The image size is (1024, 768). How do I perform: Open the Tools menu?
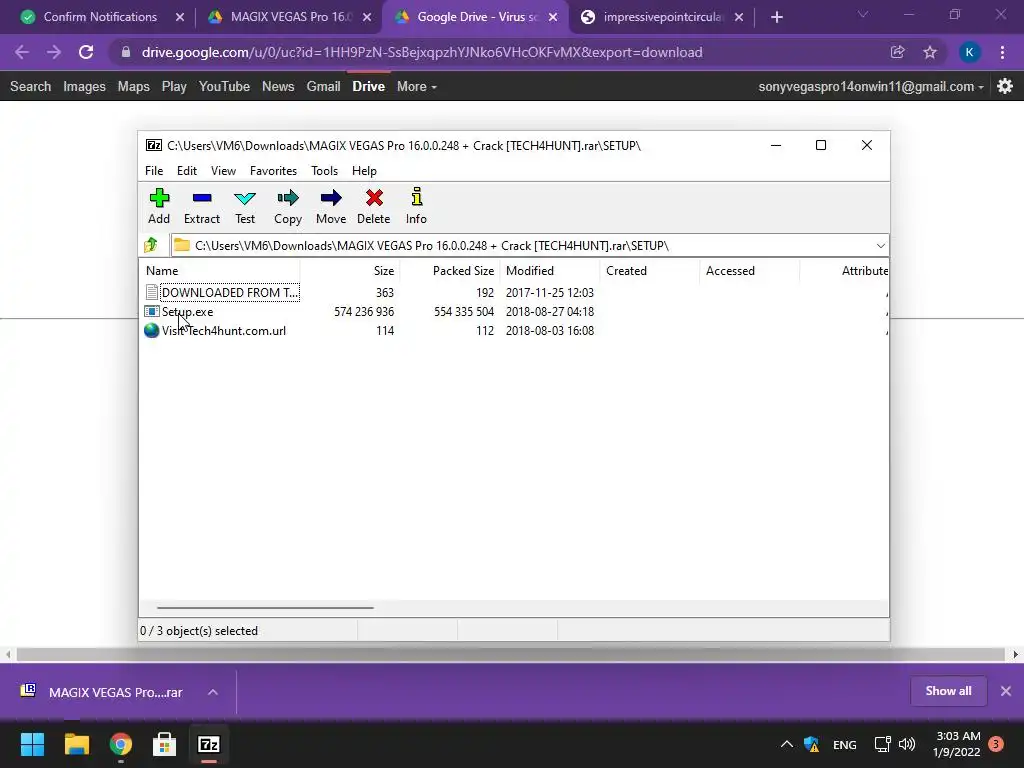pos(325,170)
